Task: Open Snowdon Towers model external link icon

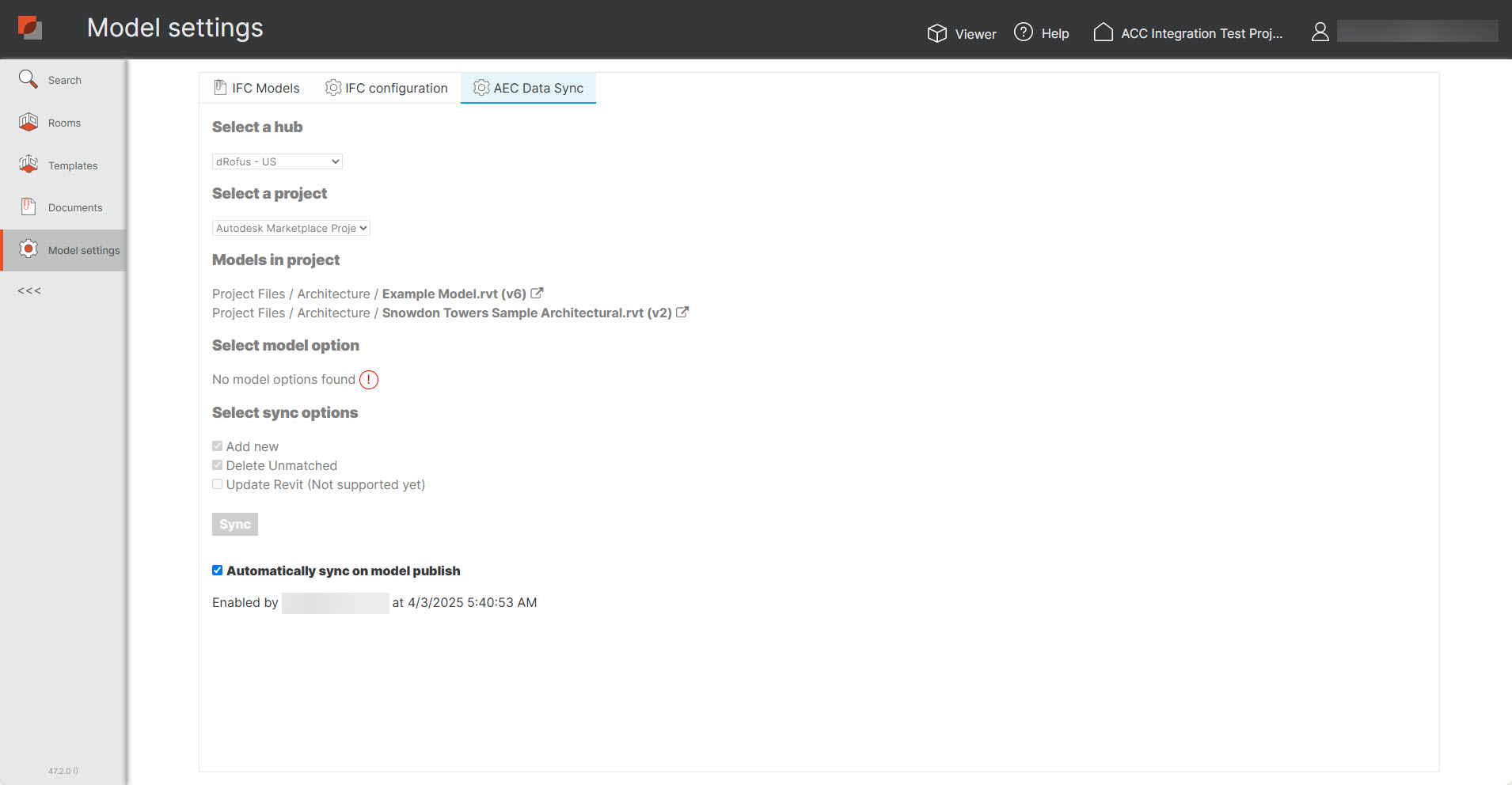Action: pos(682,312)
